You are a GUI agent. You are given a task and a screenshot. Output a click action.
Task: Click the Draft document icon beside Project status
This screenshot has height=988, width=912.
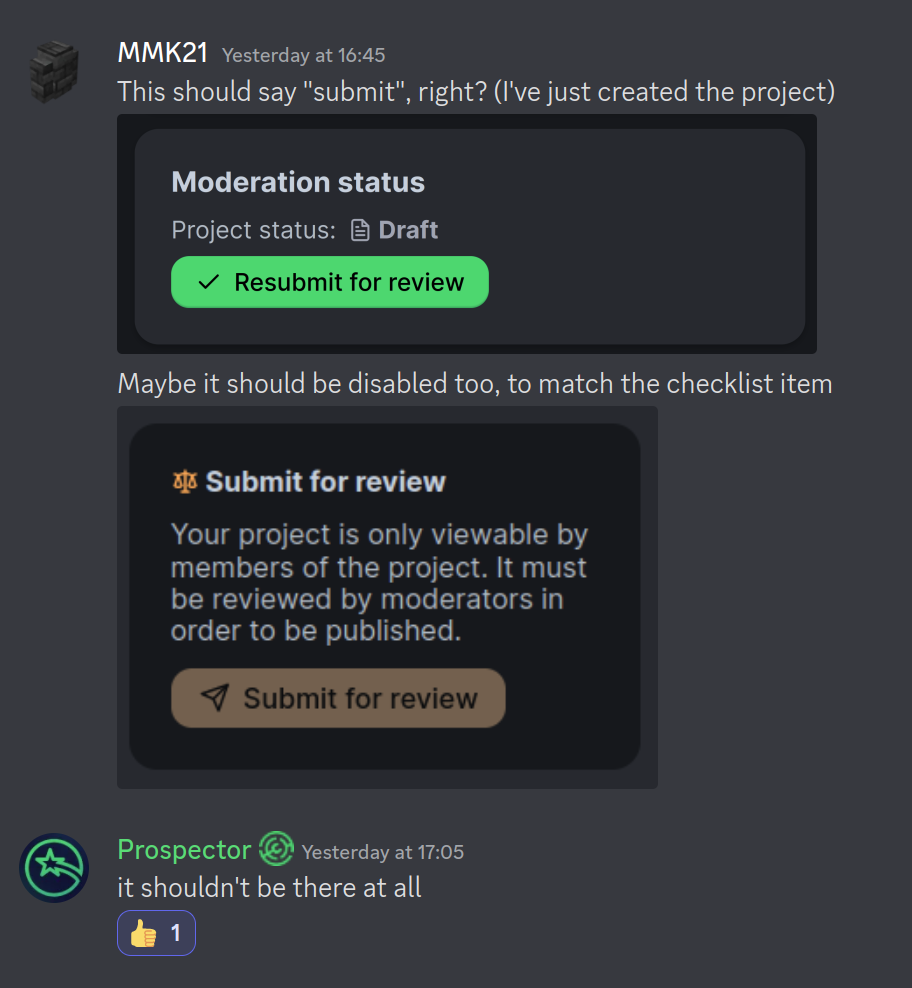pyautogui.click(x=362, y=229)
